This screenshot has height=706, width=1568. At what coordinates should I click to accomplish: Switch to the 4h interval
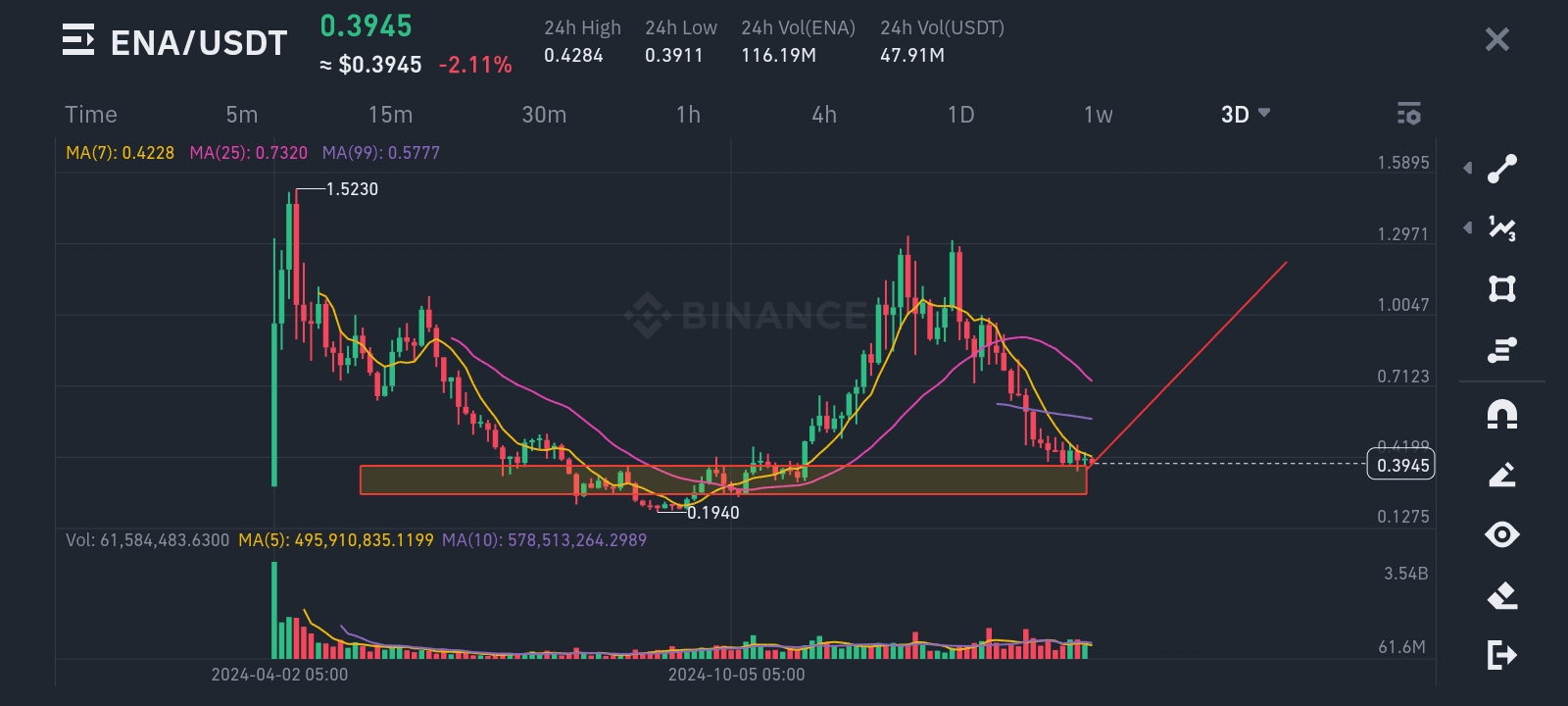(x=824, y=115)
